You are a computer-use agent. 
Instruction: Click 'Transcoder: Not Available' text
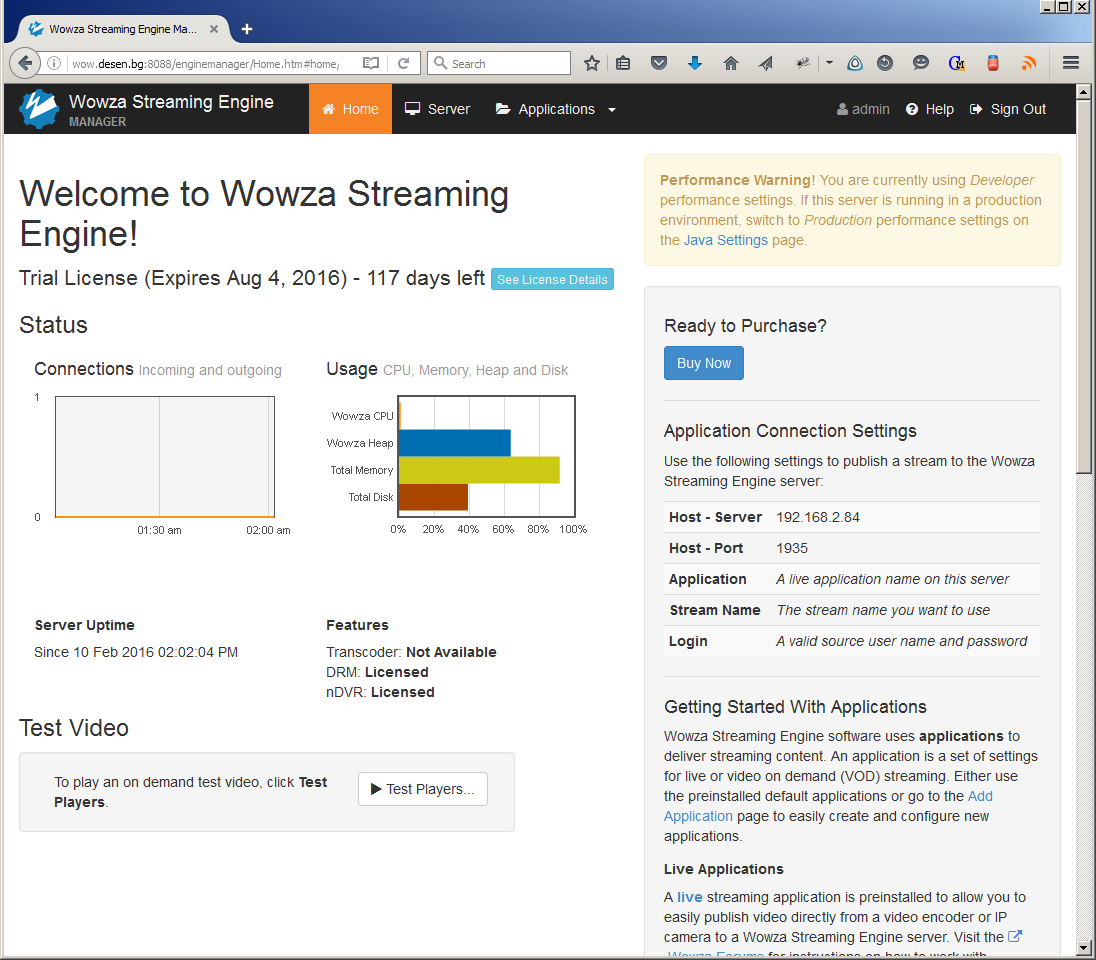click(x=411, y=652)
